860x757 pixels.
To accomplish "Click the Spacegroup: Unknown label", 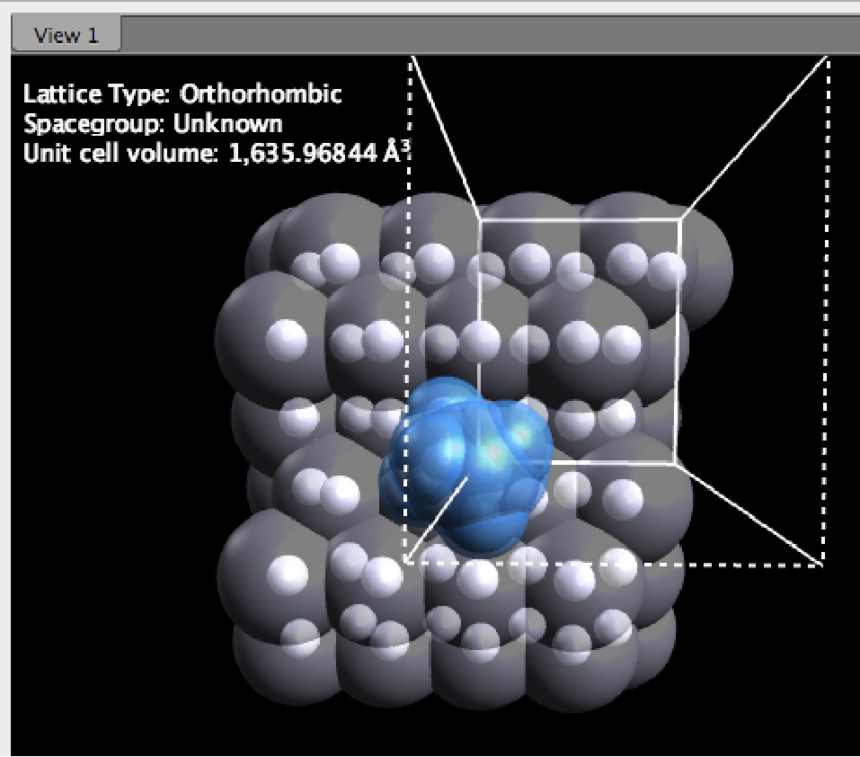I will [x=153, y=123].
